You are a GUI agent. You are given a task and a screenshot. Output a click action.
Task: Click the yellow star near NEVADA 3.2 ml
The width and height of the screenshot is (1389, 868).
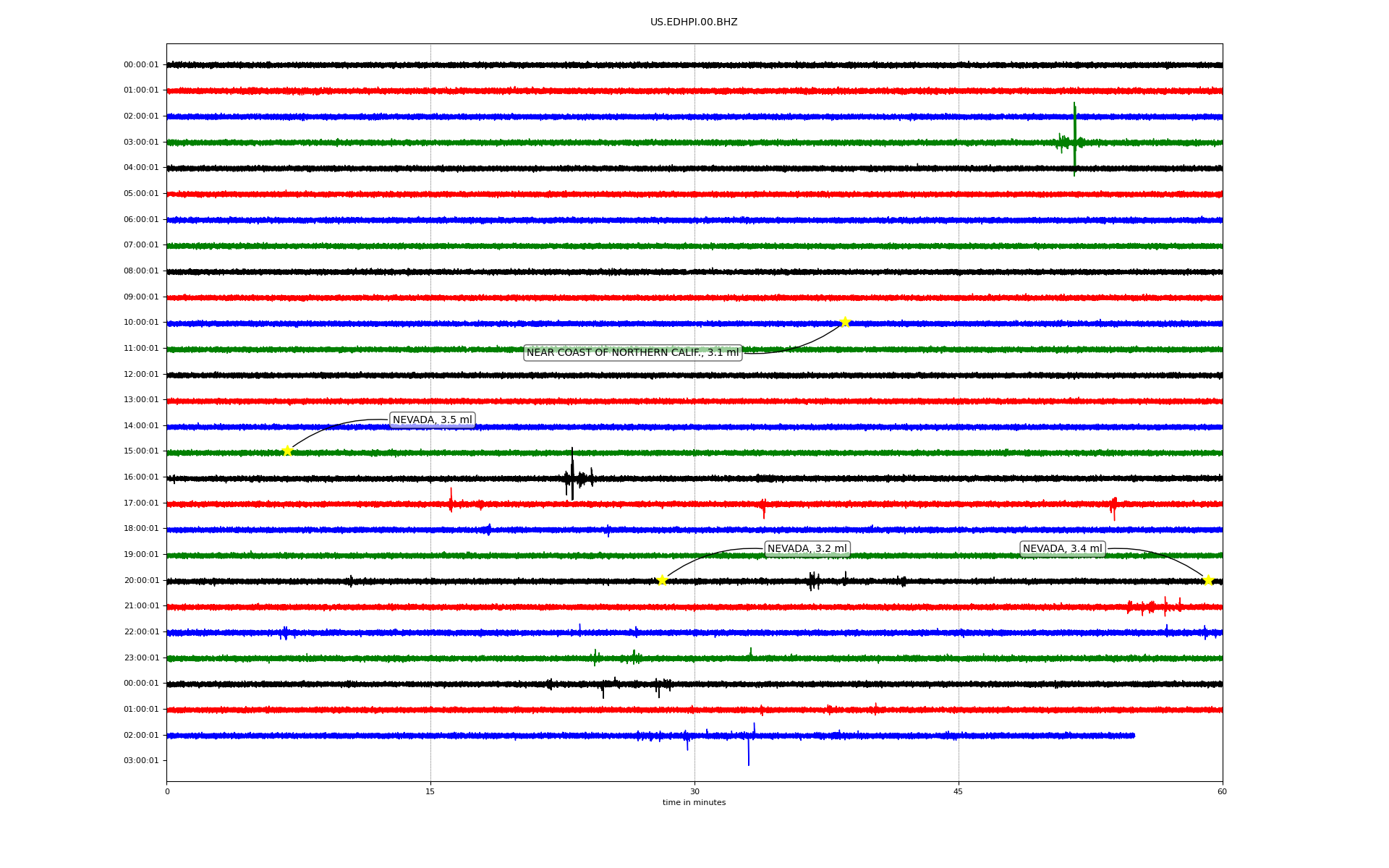click(x=662, y=580)
